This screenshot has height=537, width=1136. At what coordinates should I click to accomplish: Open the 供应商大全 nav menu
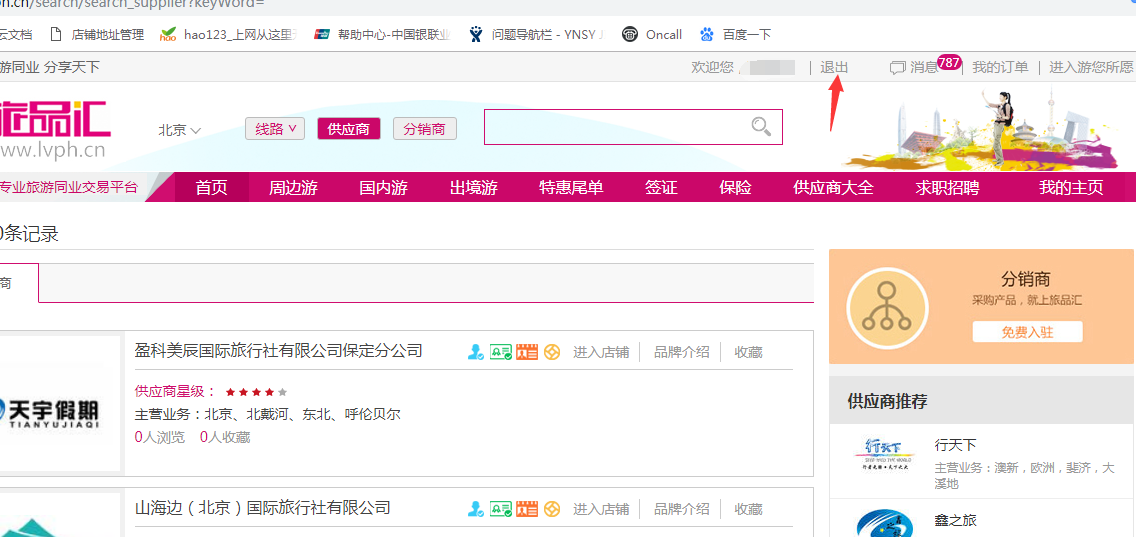(x=833, y=188)
